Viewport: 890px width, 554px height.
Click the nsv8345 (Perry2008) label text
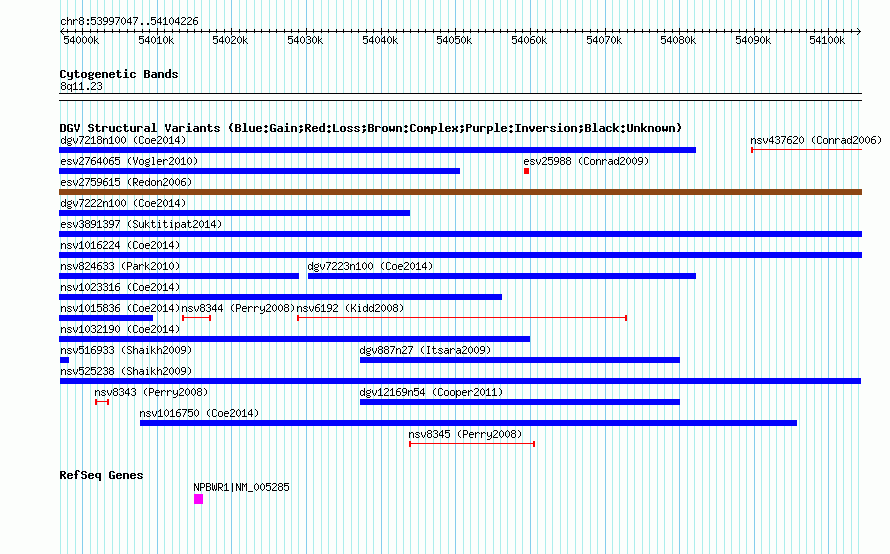coord(465,434)
